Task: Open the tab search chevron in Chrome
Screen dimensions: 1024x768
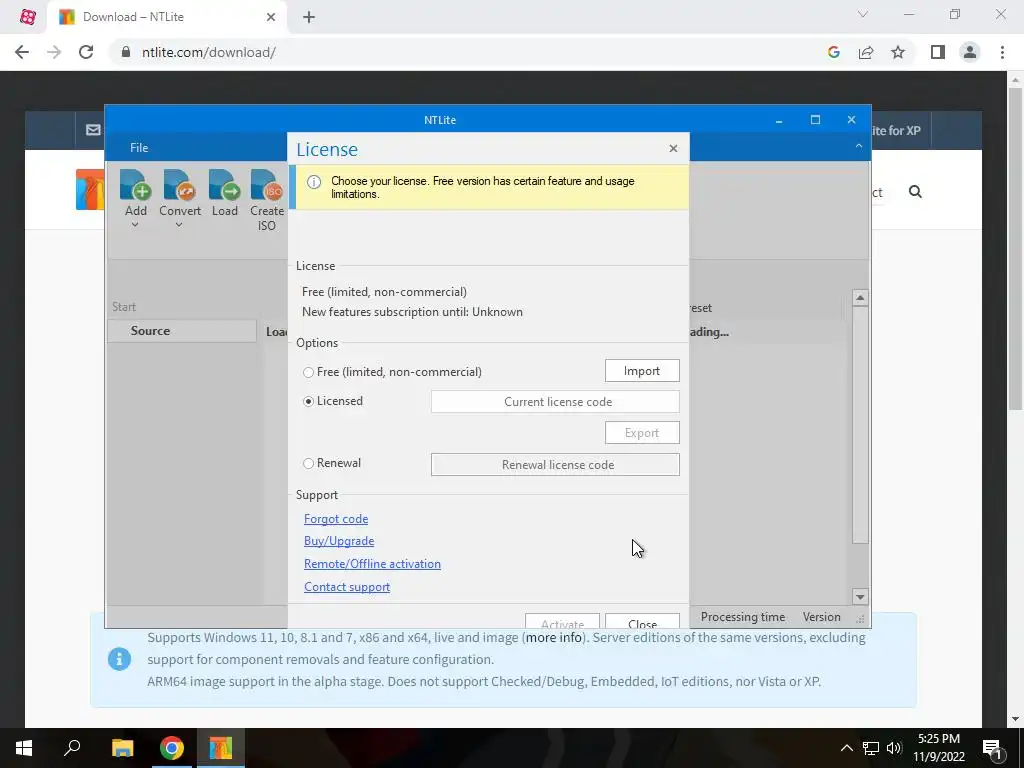Action: coord(863,14)
